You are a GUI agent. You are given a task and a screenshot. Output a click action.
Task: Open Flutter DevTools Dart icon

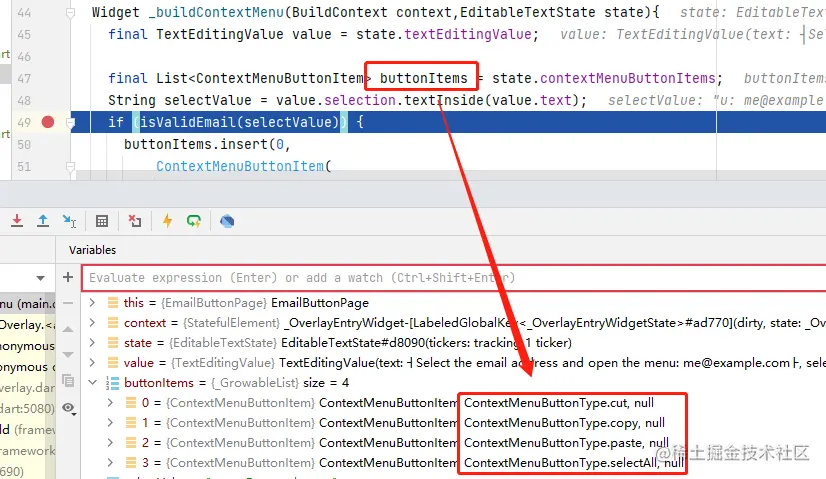click(227, 221)
